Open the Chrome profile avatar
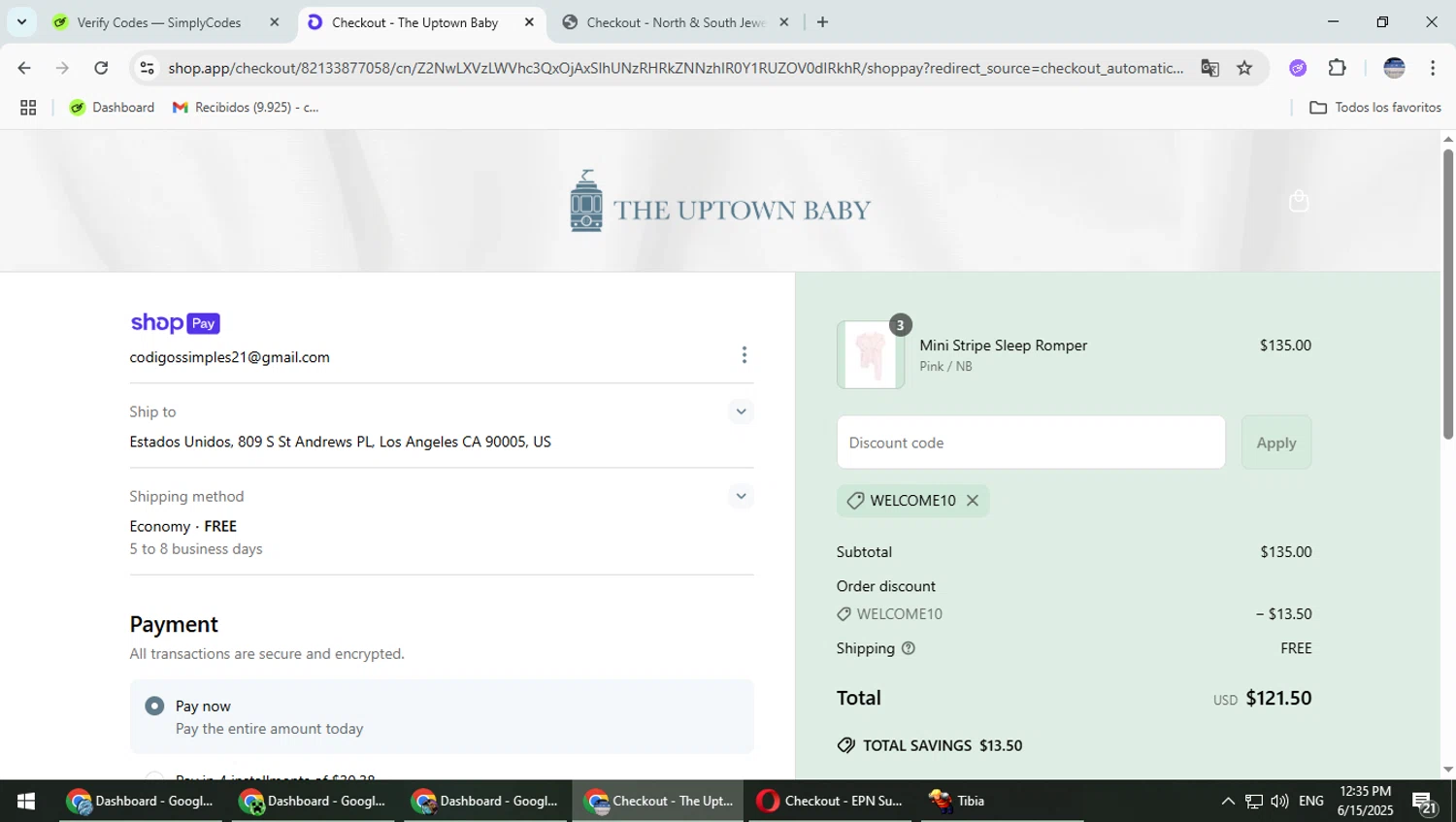The height and width of the screenshot is (822, 1456). pyautogui.click(x=1394, y=68)
